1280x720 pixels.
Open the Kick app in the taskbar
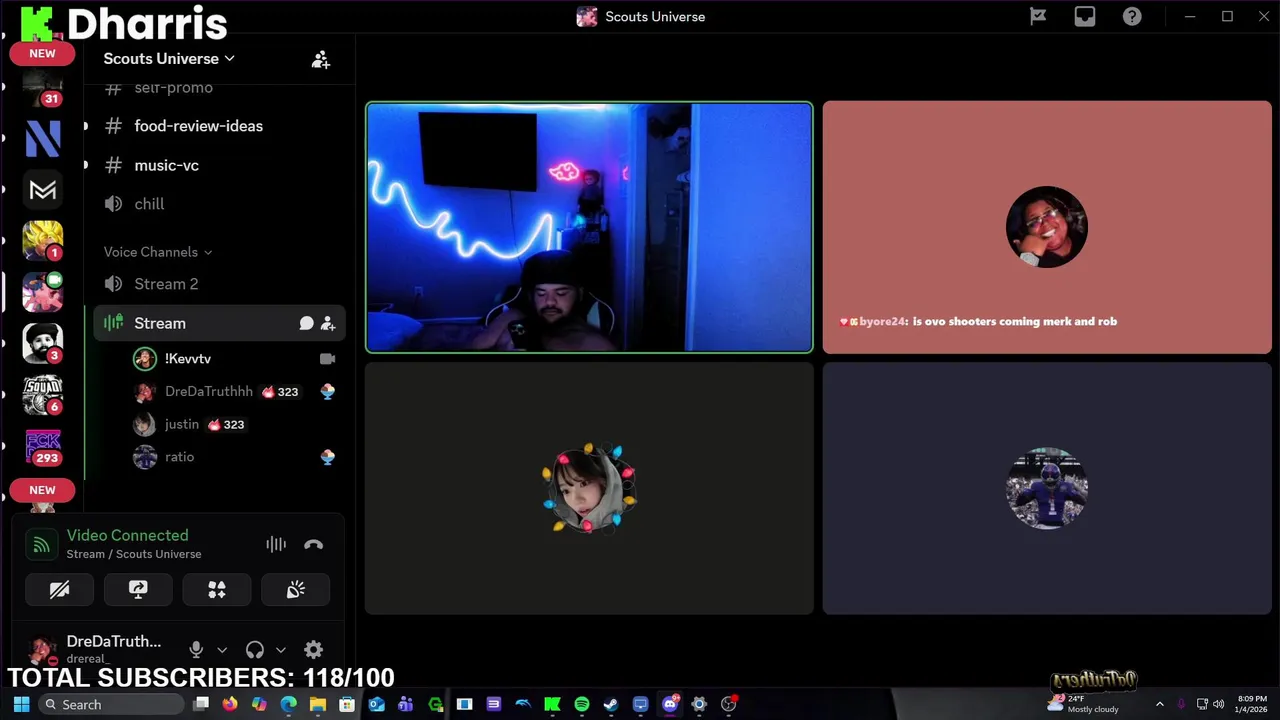[x=552, y=704]
